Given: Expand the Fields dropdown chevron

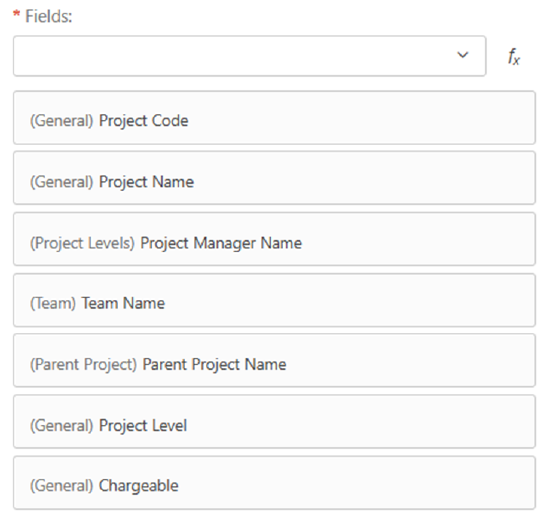Looking at the screenshot, I should (x=463, y=55).
